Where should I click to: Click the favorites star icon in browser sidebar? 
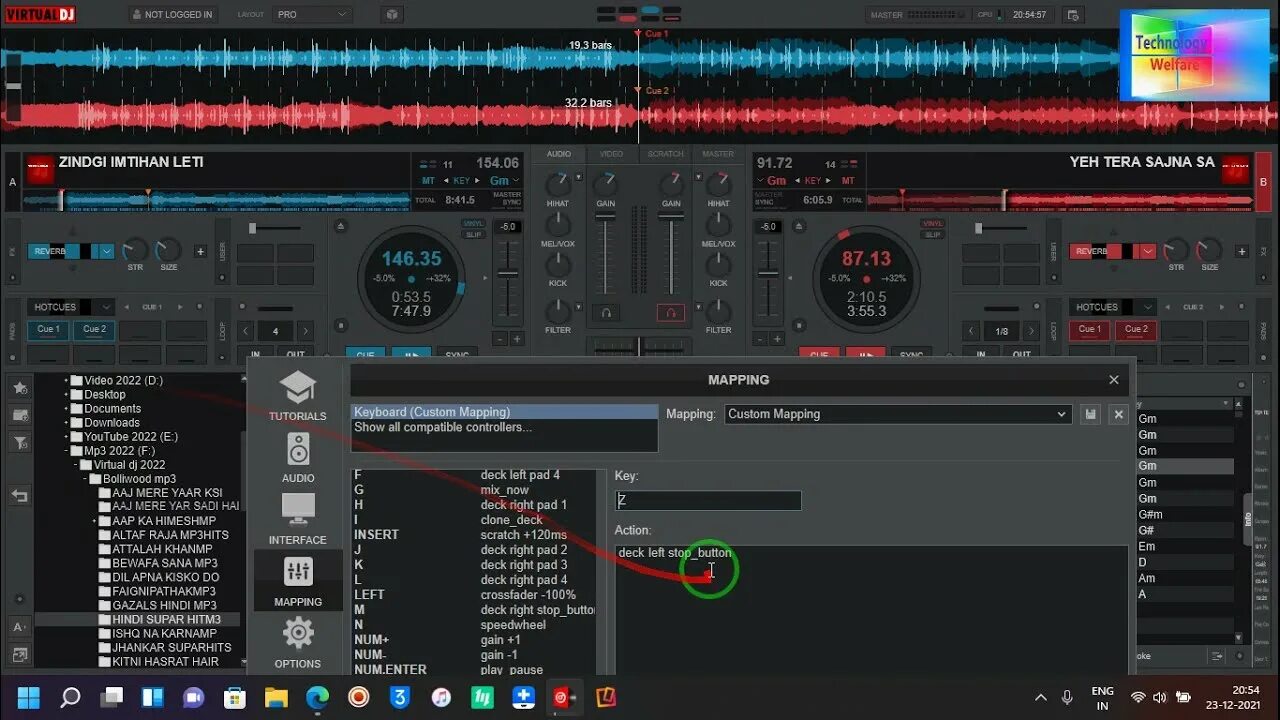point(19,388)
